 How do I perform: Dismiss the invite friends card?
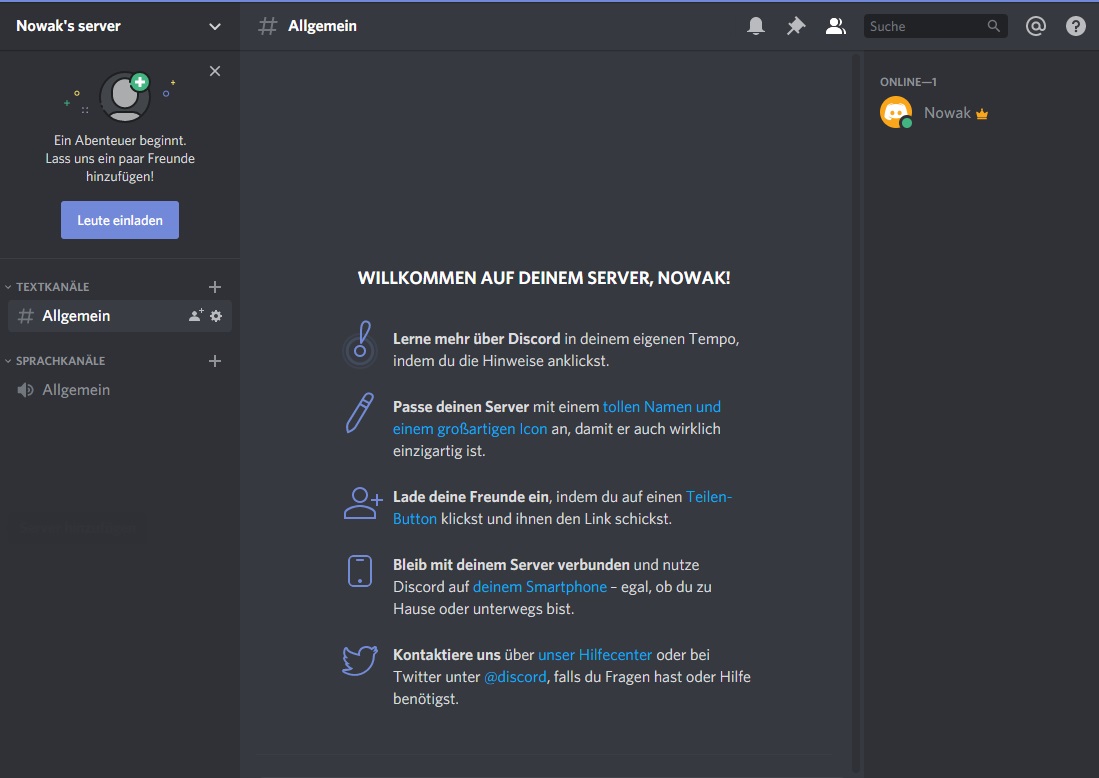click(215, 71)
